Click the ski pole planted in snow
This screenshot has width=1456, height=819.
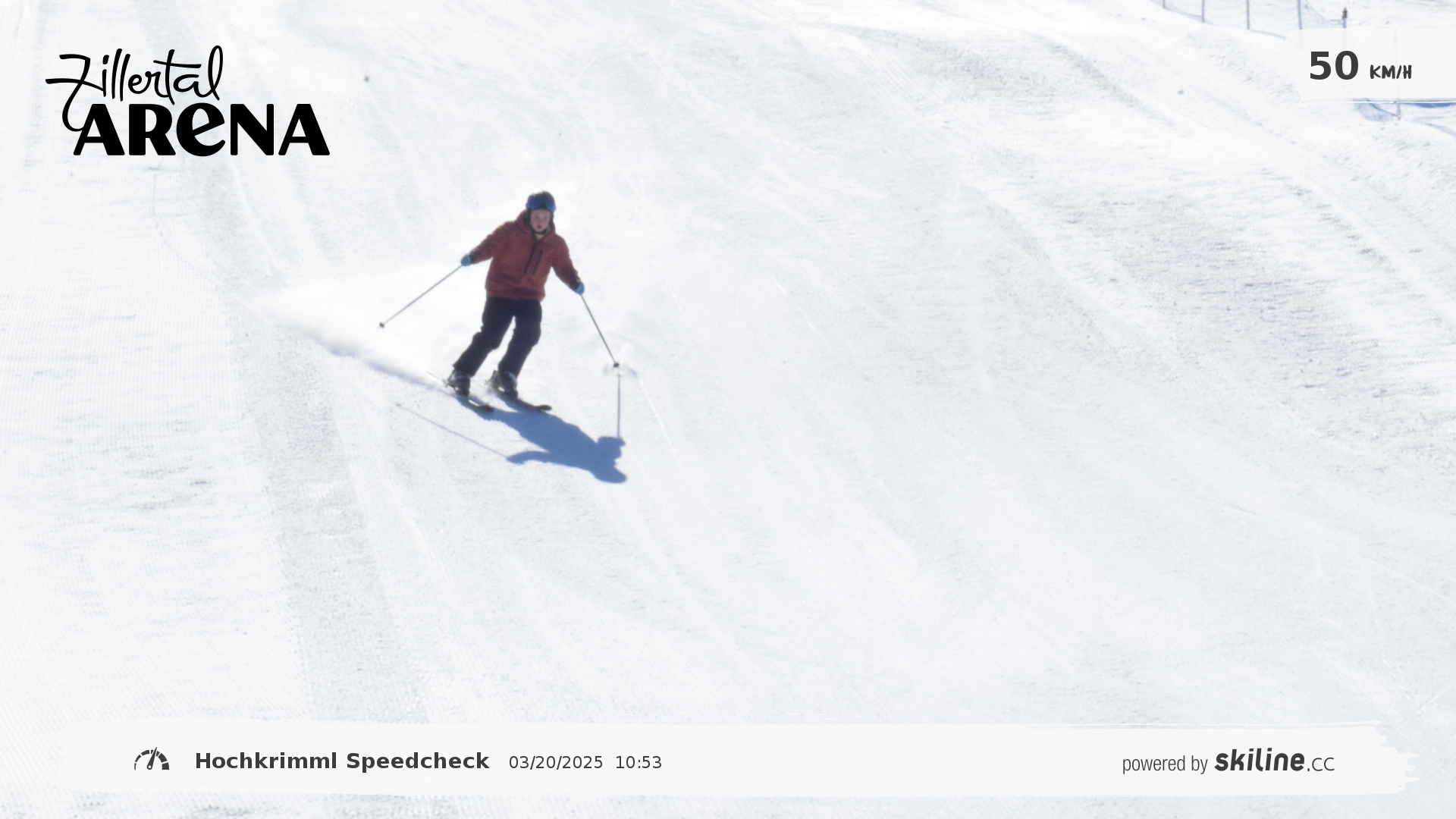pyautogui.click(x=599, y=329)
